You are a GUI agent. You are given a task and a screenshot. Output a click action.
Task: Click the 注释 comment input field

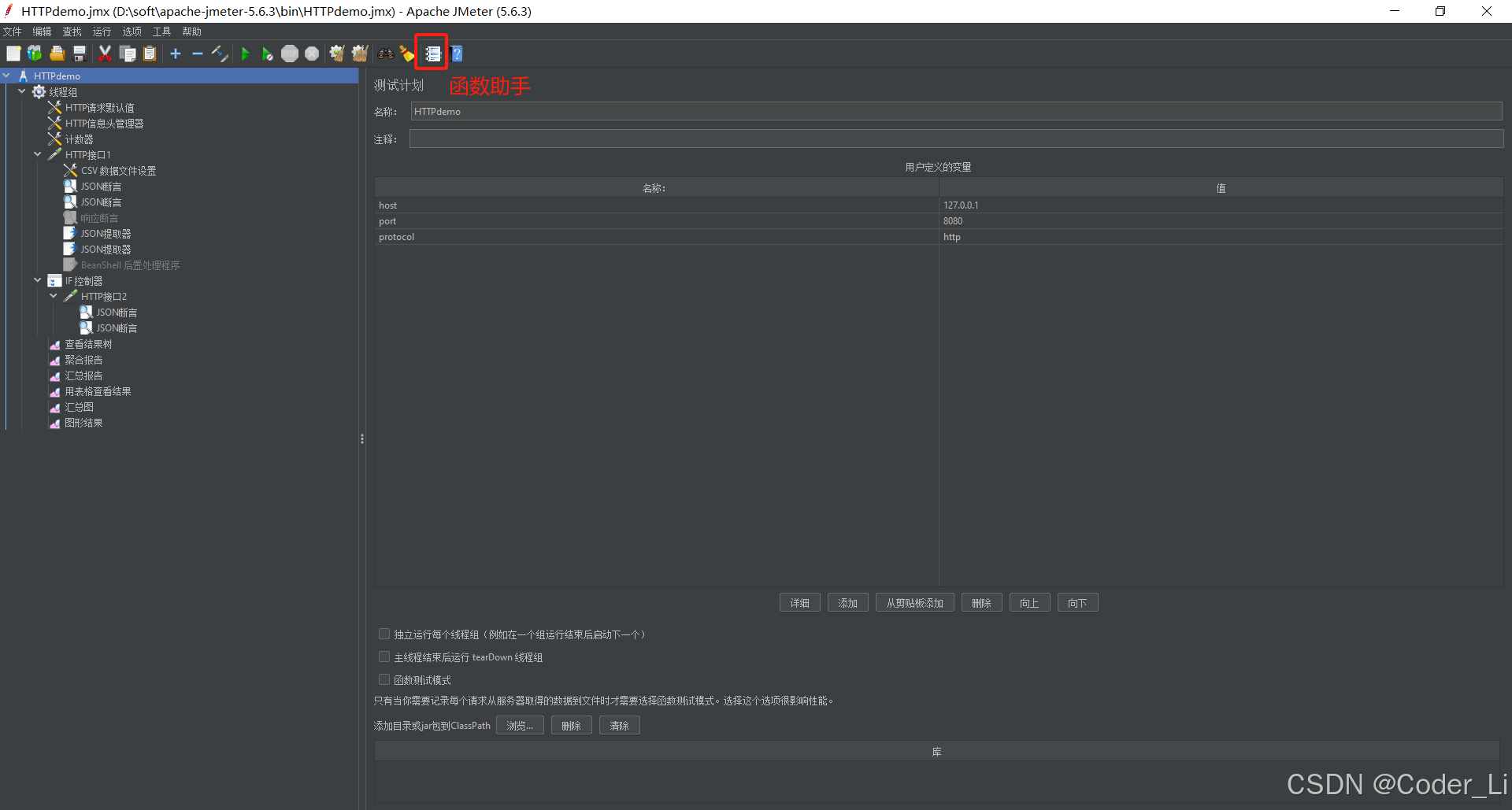click(x=957, y=139)
